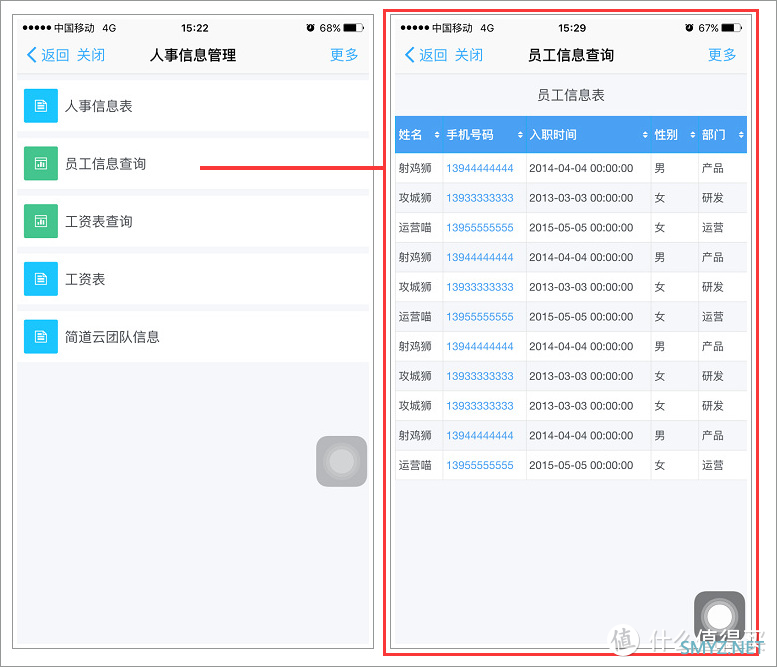Select department 运营 in the last table row

[x=713, y=465]
